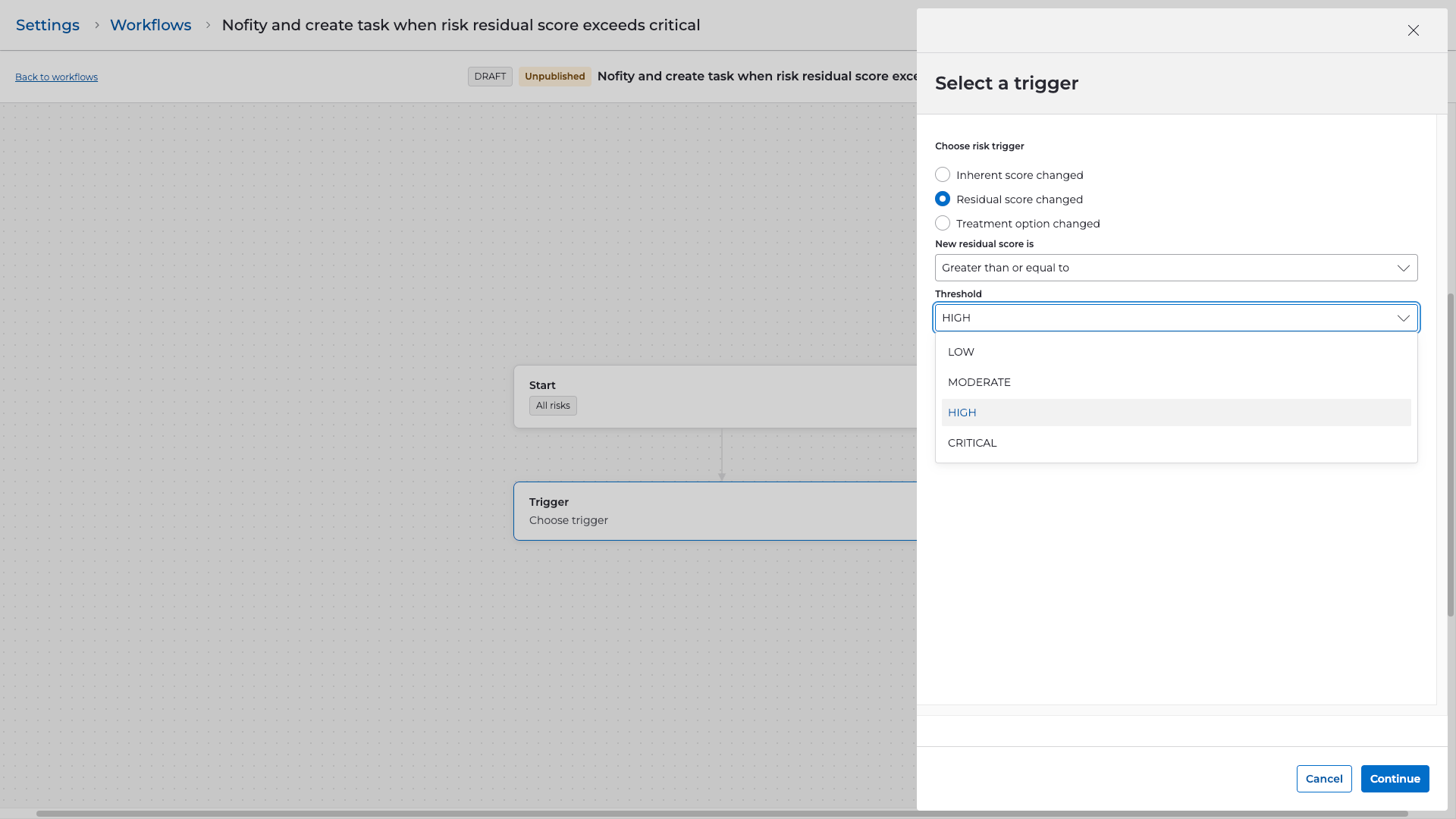This screenshot has width=1456, height=819.
Task: Select Residual score changed radio button
Action: (943, 199)
